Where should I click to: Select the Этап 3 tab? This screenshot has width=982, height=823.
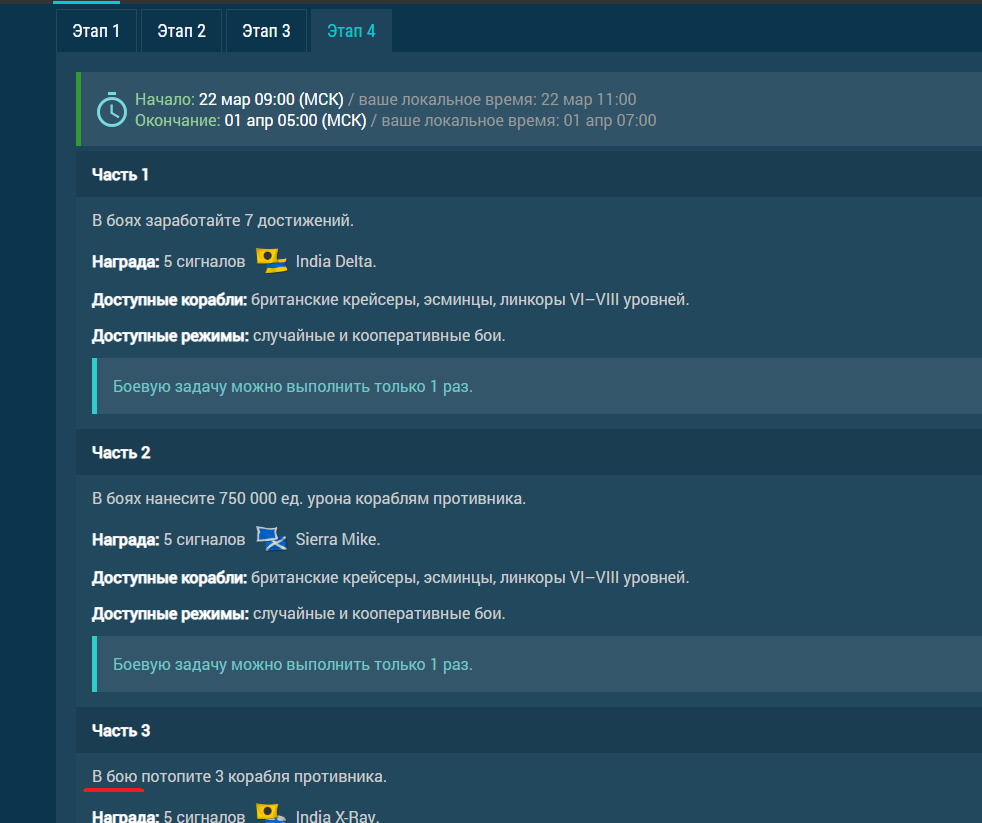(x=266, y=31)
